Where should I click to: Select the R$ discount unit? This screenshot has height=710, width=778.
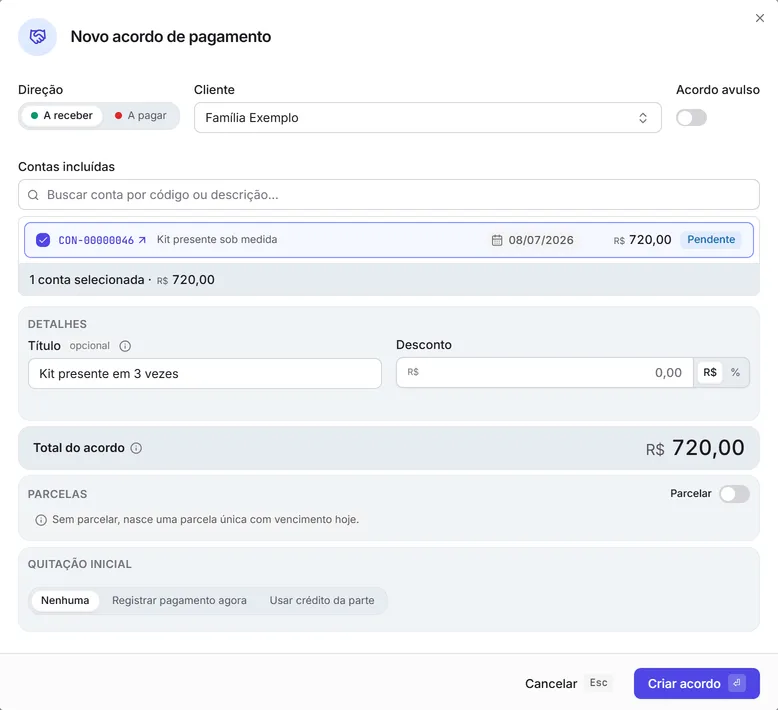710,373
